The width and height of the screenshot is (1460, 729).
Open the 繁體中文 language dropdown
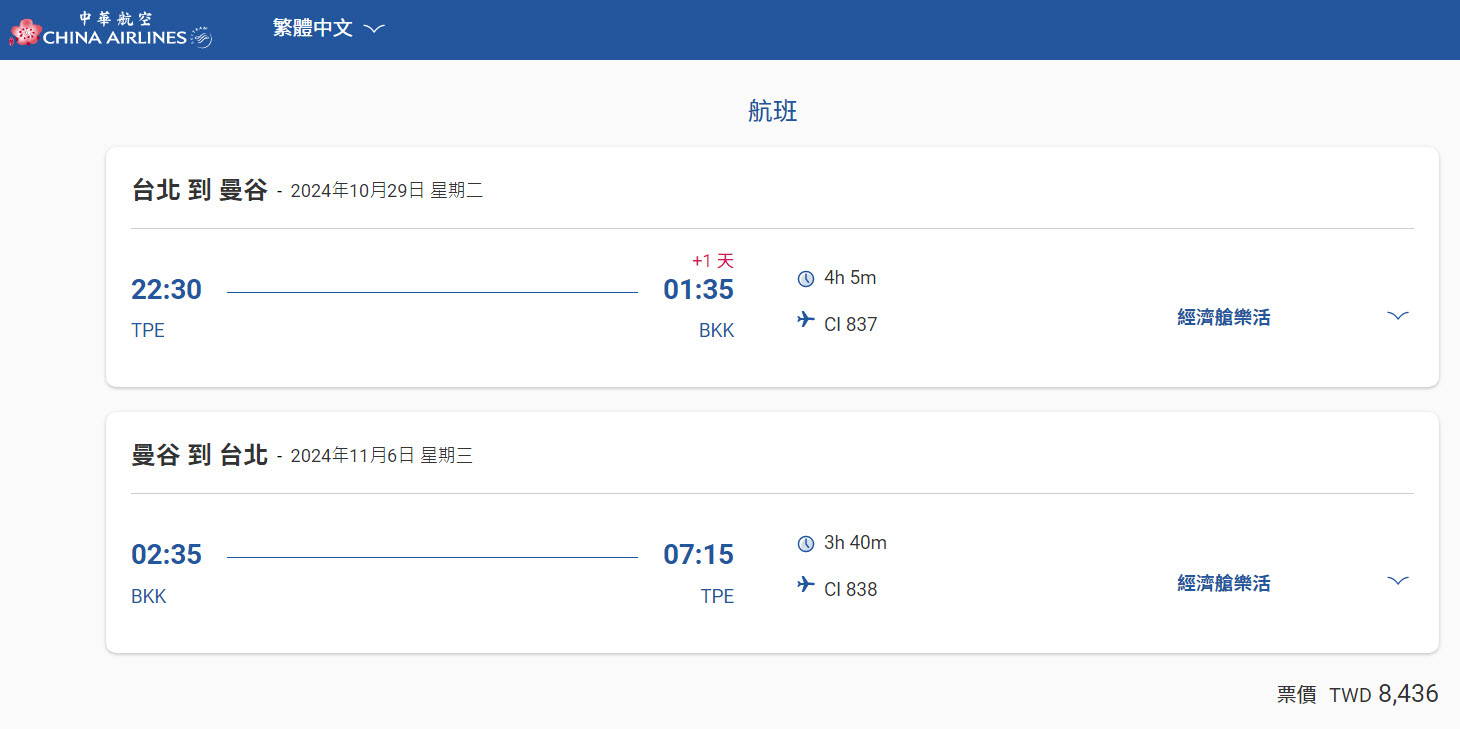tap(329, 28)
